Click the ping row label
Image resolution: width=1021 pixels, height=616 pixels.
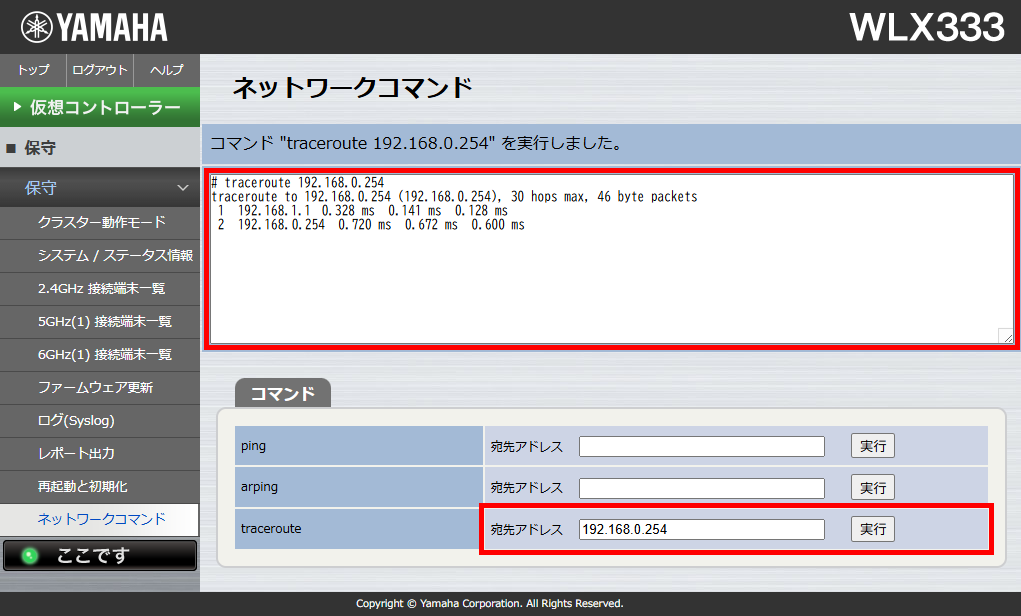(253, 446)
